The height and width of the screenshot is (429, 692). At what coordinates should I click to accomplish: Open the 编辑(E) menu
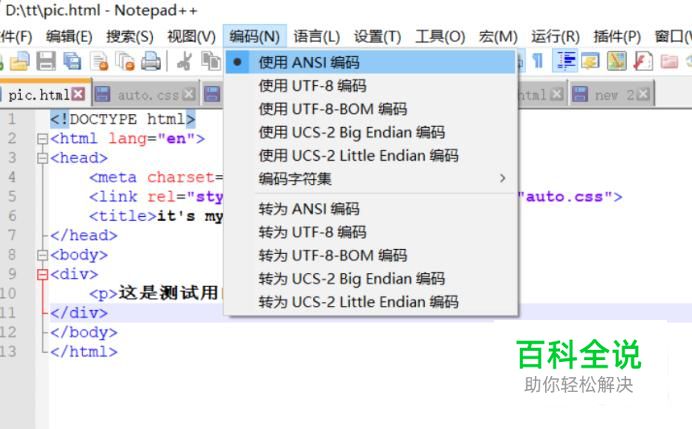point(69,37)
